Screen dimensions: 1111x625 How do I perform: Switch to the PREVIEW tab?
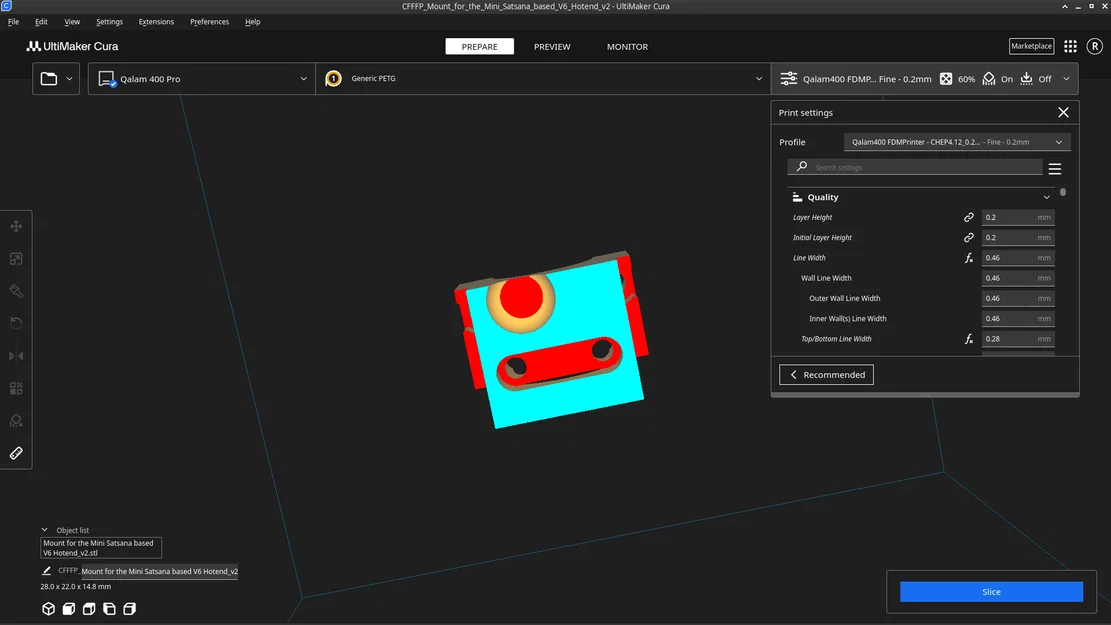pyautogui.click(x=552, y=47)
